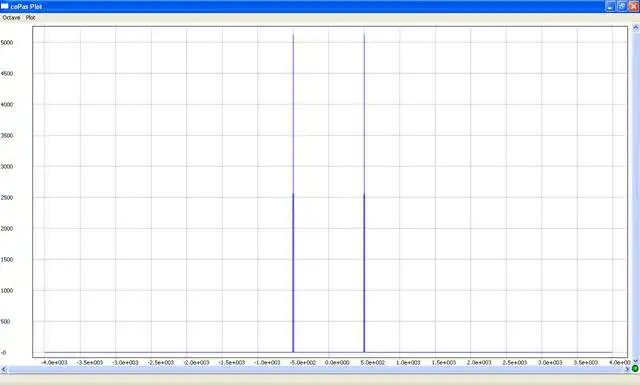Open the Plot menu
Screen dimensions: 640x385
pos(31,18)
